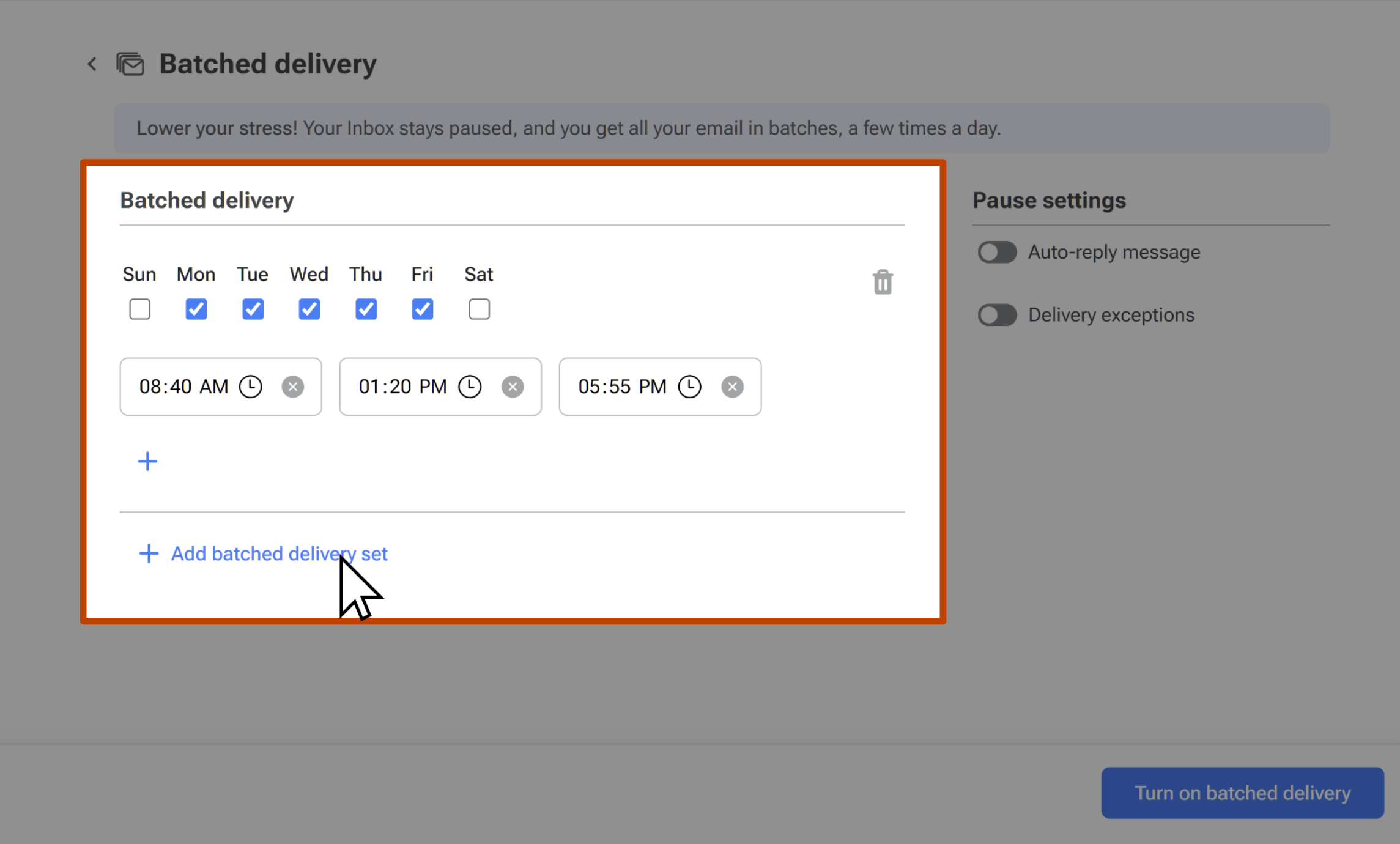The height and width of the screenshot is (844, 1400).
Task: Check the Sun checkbox
Action: pyautogui.click(x=140, y=309)
